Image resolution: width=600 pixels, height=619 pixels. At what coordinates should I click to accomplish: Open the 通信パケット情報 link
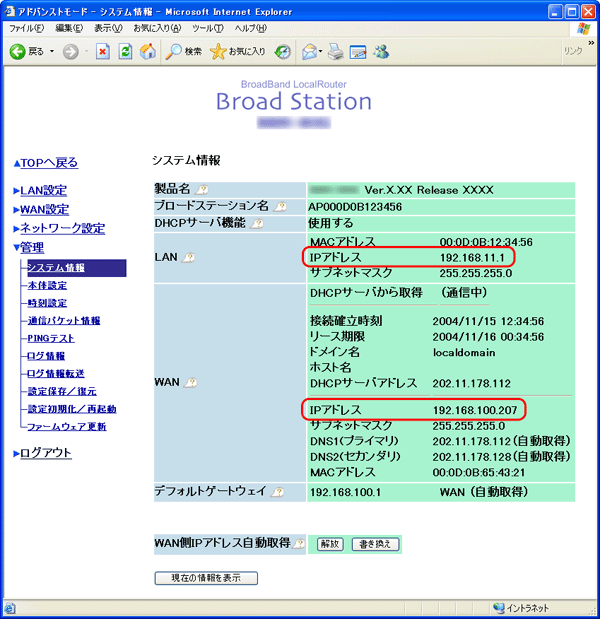coord(64,321)
